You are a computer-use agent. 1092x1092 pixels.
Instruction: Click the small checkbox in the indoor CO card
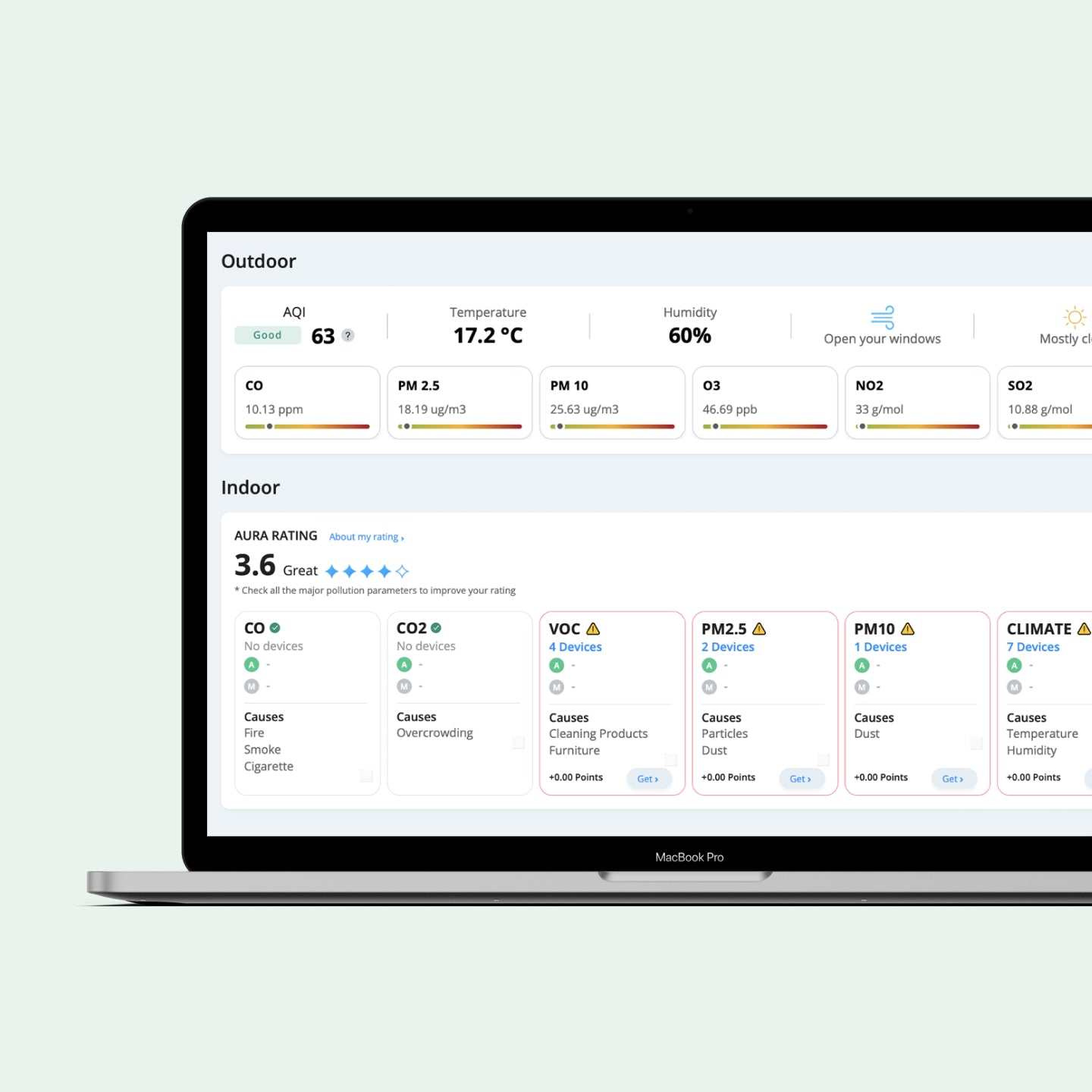pos(366,775)
